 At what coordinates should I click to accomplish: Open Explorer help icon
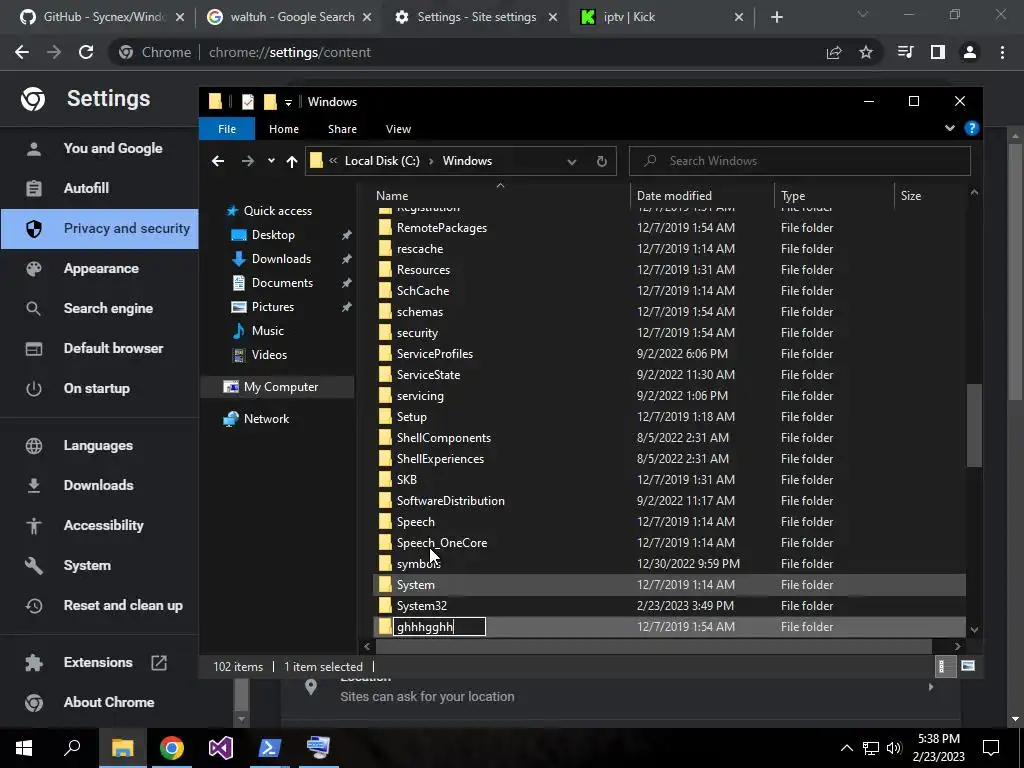click(x=972, y=128)
